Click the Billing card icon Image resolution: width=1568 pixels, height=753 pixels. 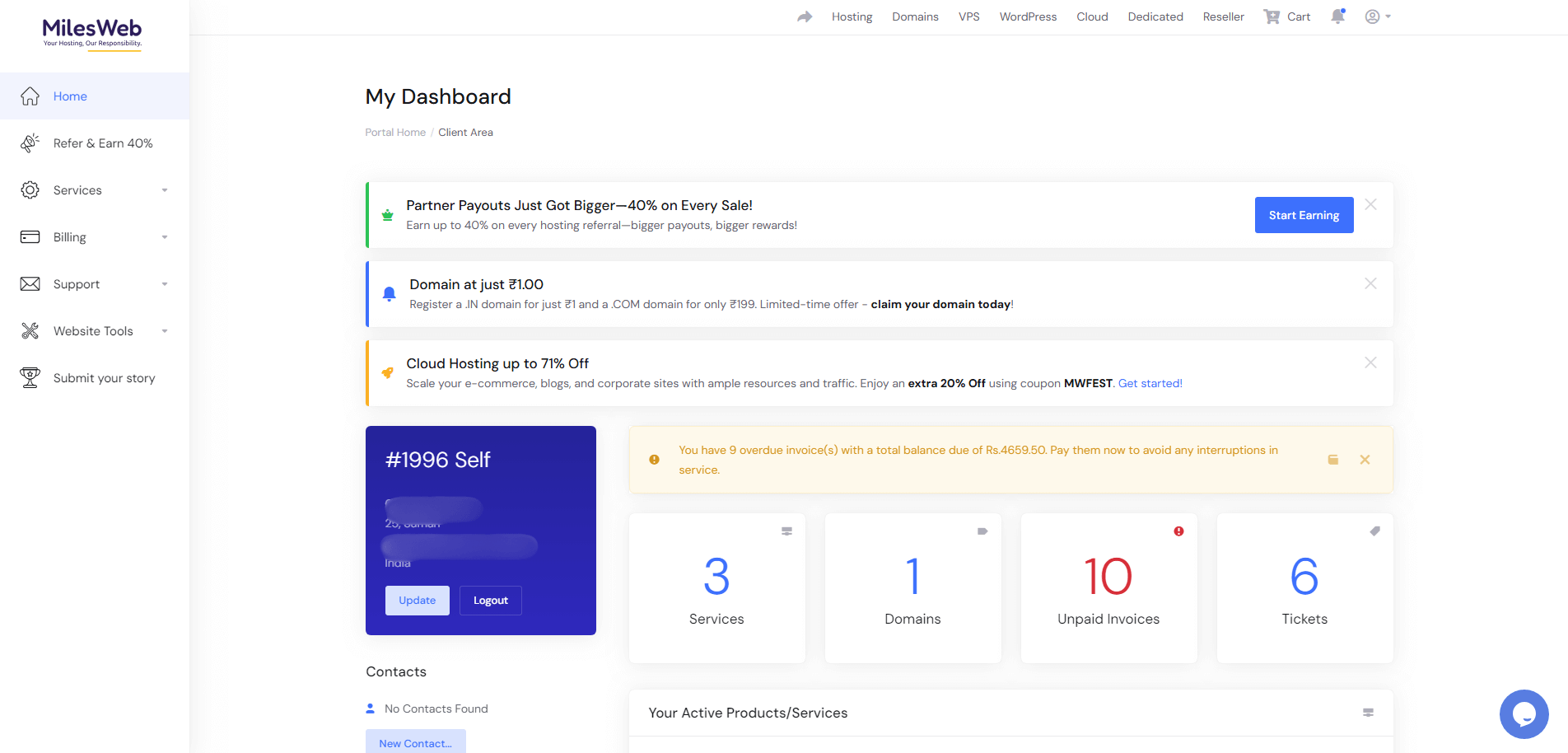click(30, 237)
